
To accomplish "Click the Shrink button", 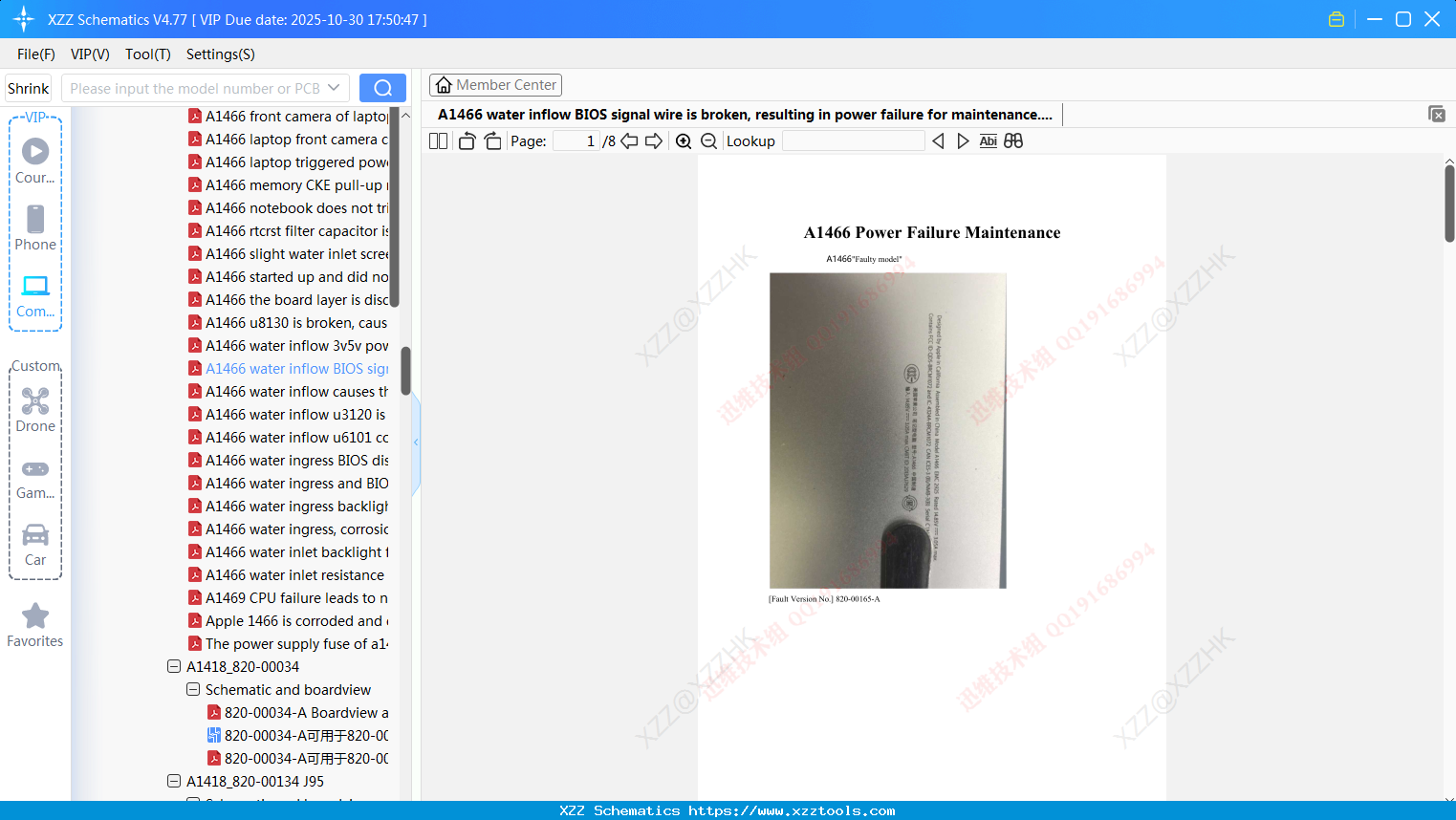I will tap(28, 88).
